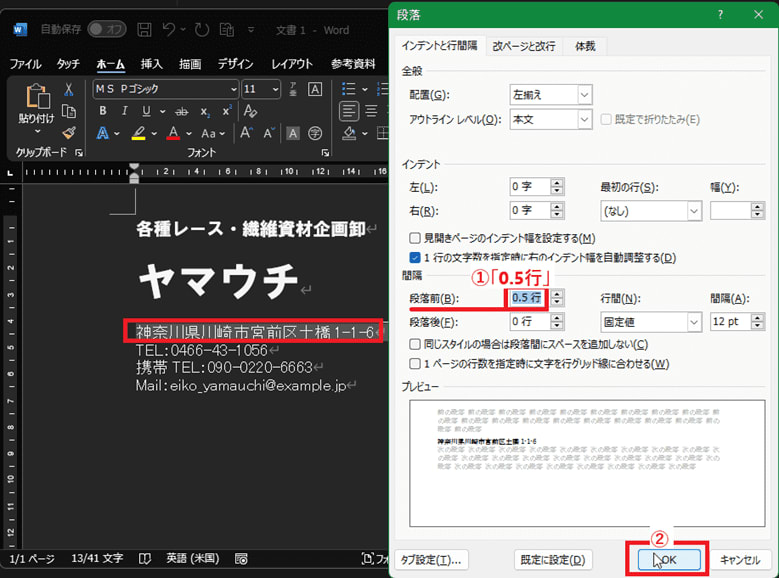779x578 pixels.
Task: Switch to the 改ページと改行 tab
Action: pyautogui.click(x=523, y=46)
